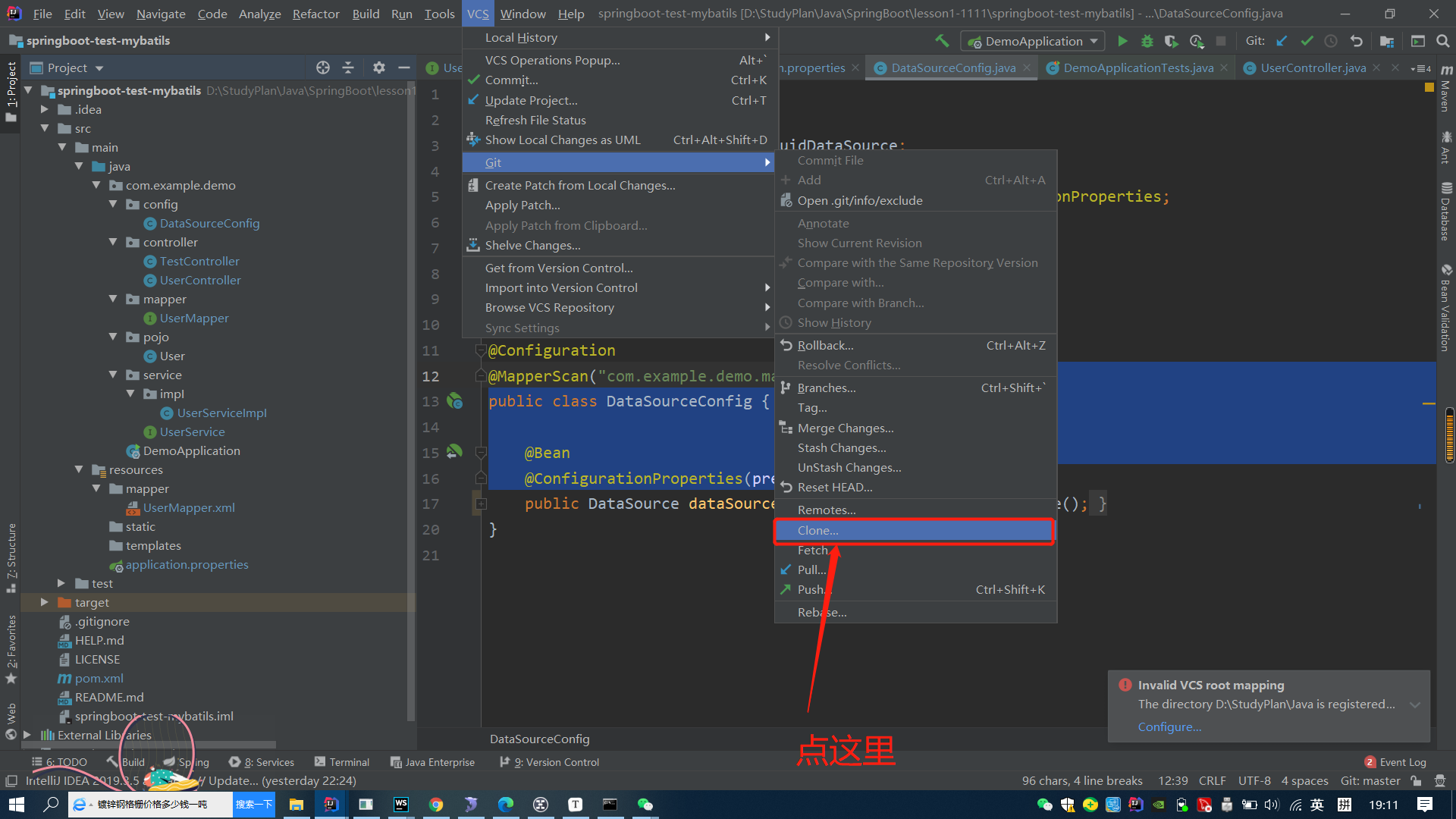Click the Git update project arrow icon
Screen dimensions: 1456x819
[1282, 41]
